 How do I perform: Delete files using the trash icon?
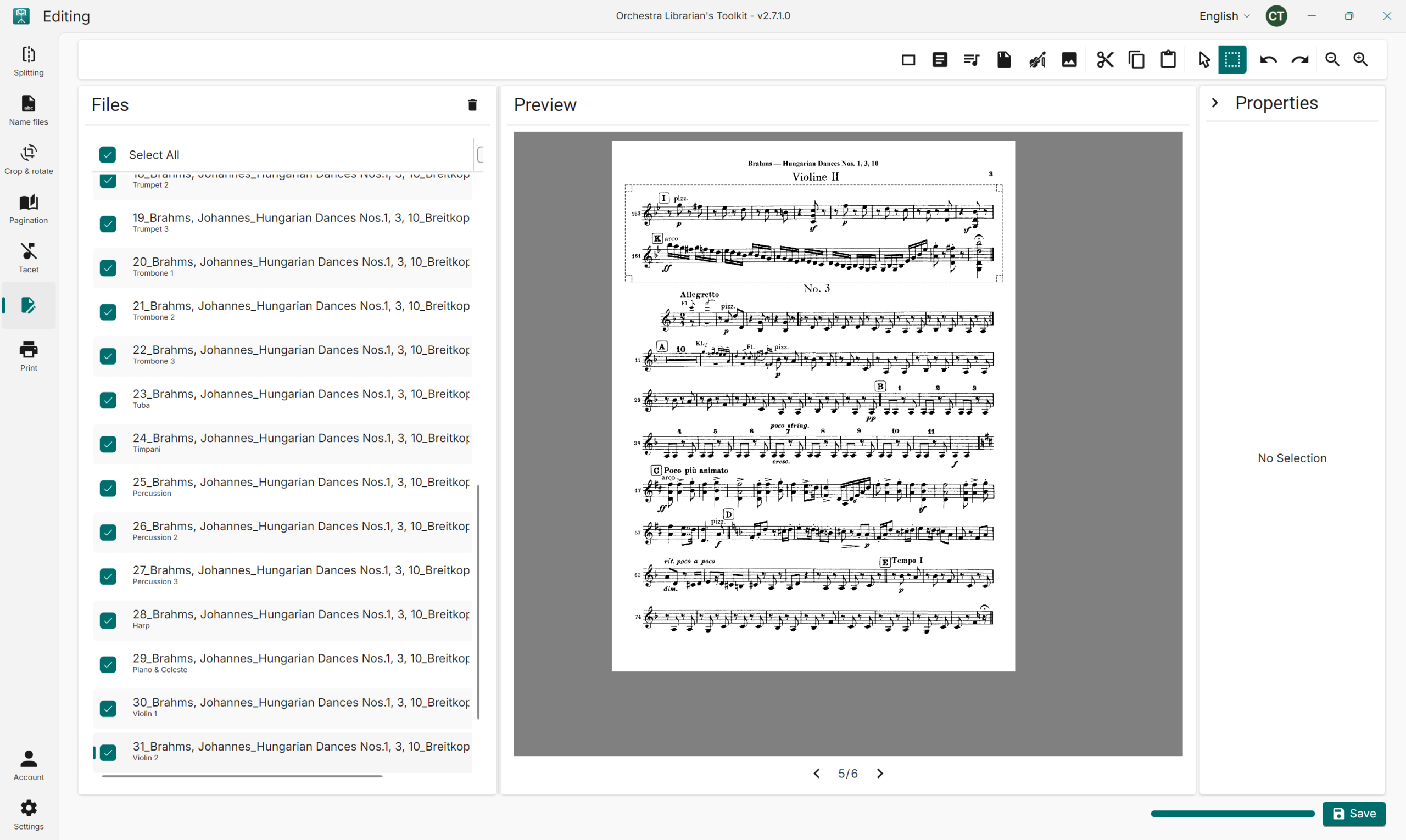pyautogui.click(x=472, y=105)
